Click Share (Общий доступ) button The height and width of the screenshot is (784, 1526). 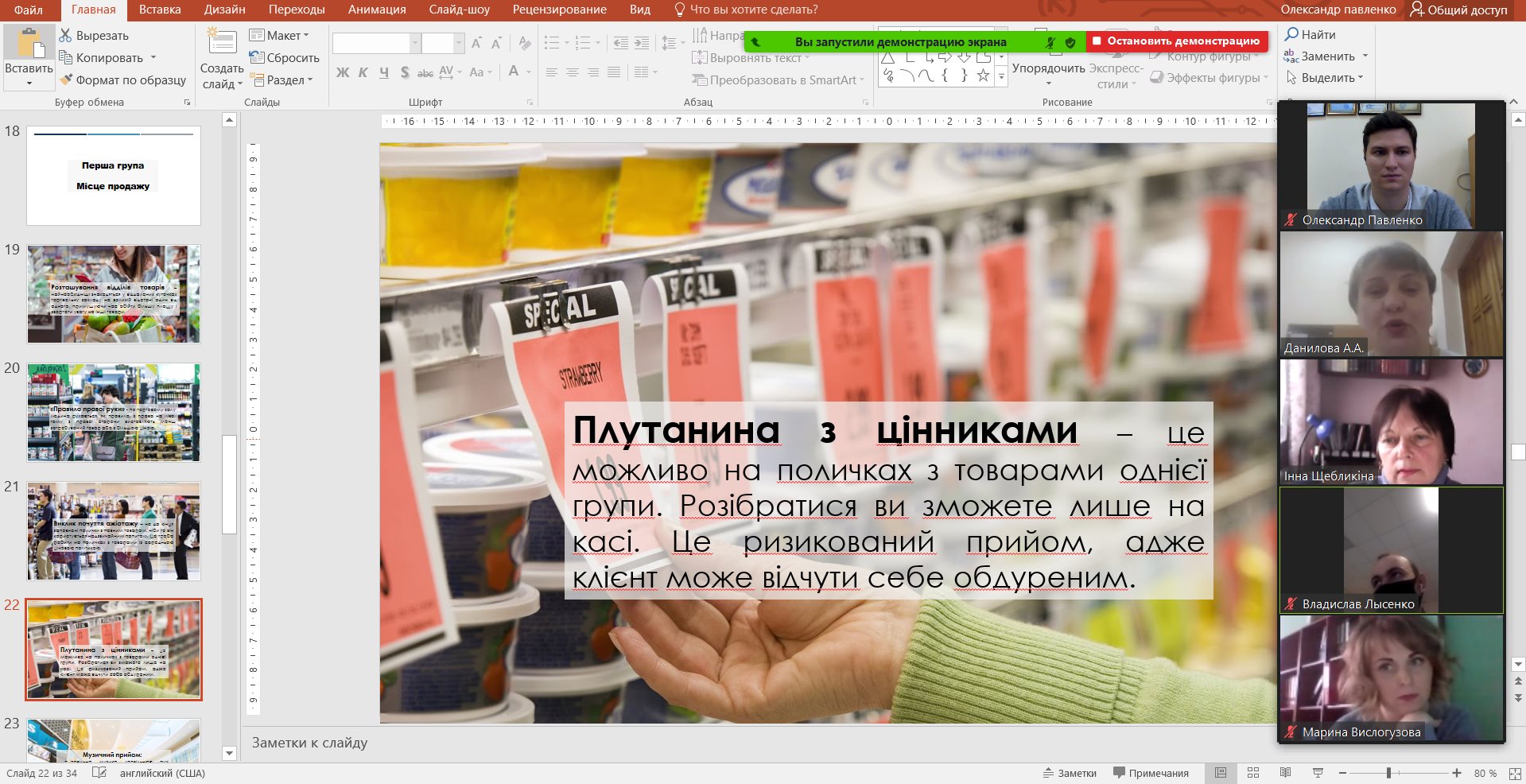pos(1458,10)
